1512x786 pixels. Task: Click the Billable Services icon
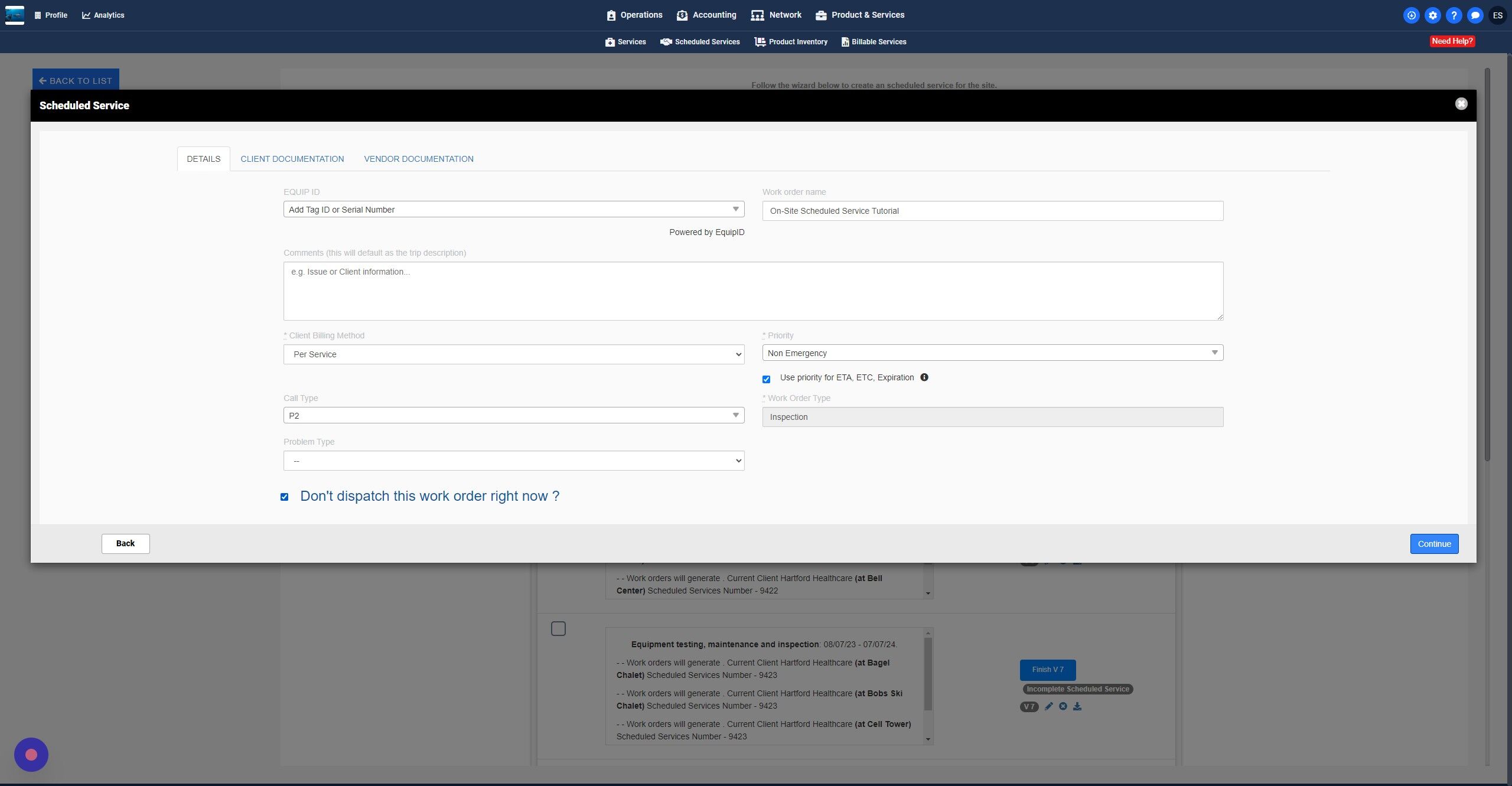(845, 42)
